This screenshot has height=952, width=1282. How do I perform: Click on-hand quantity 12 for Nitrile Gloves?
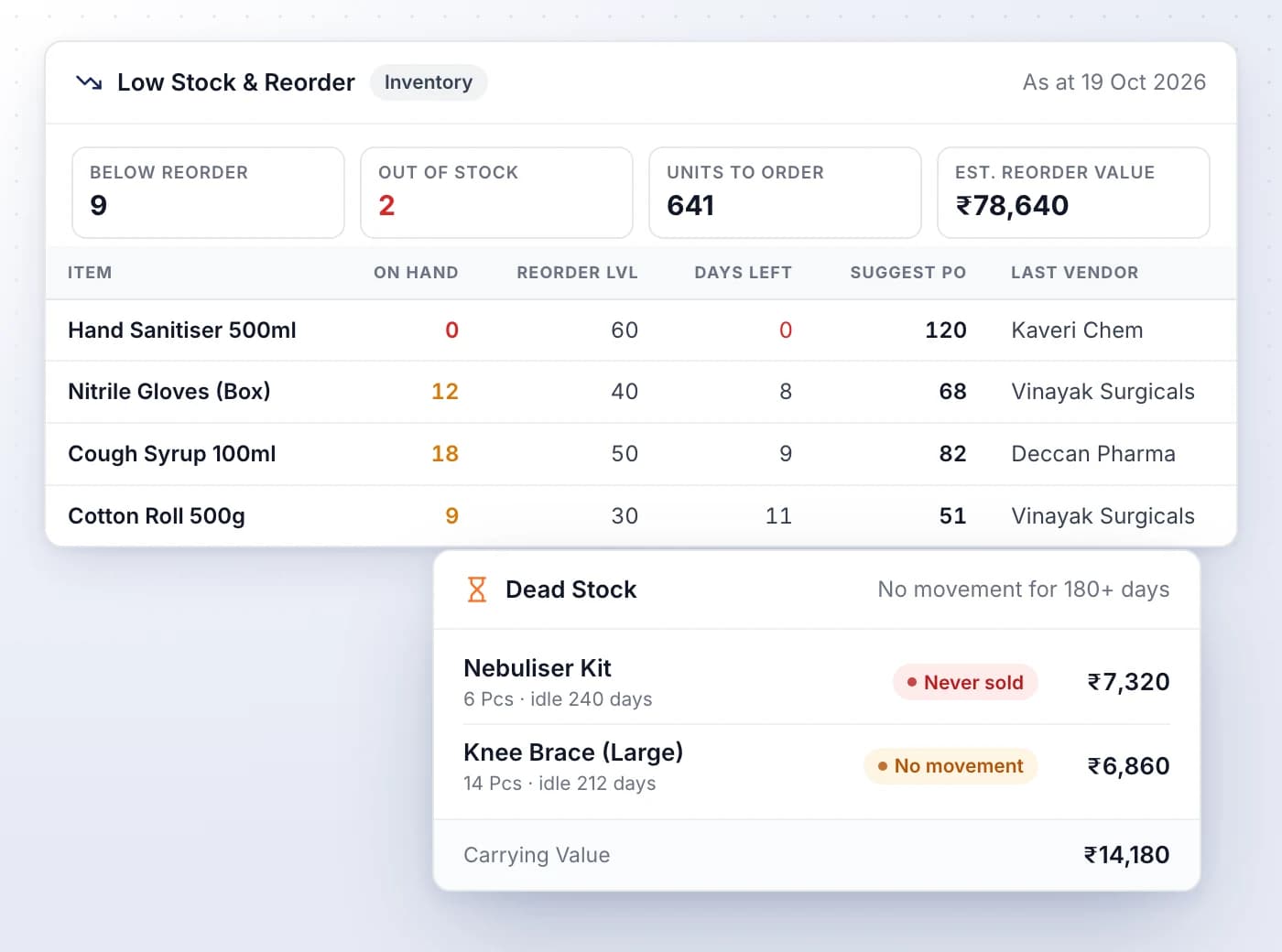coord(445,392)
